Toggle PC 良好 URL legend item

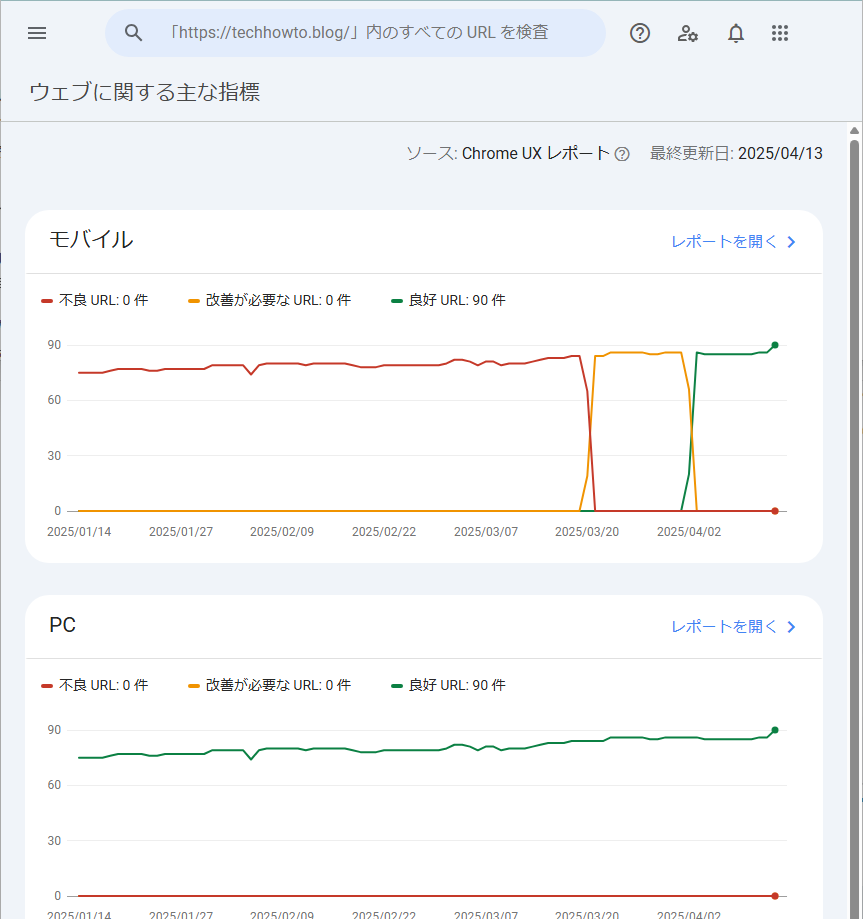click(449, 685)
